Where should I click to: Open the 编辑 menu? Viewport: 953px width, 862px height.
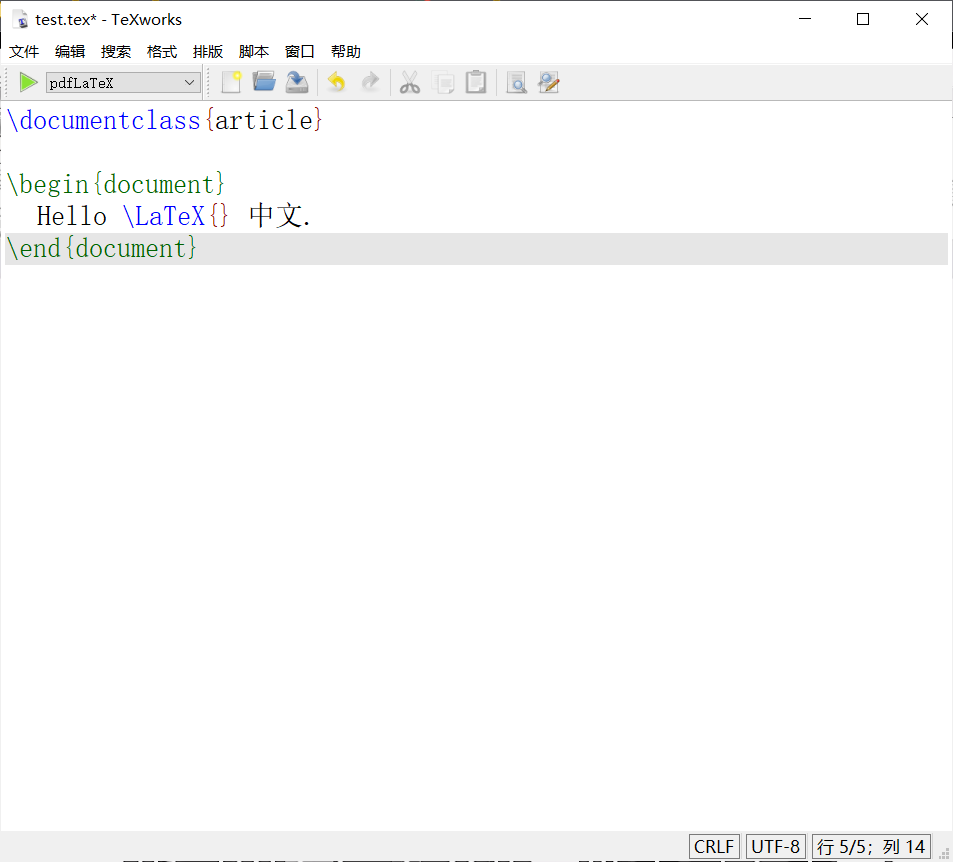point(70,52)
